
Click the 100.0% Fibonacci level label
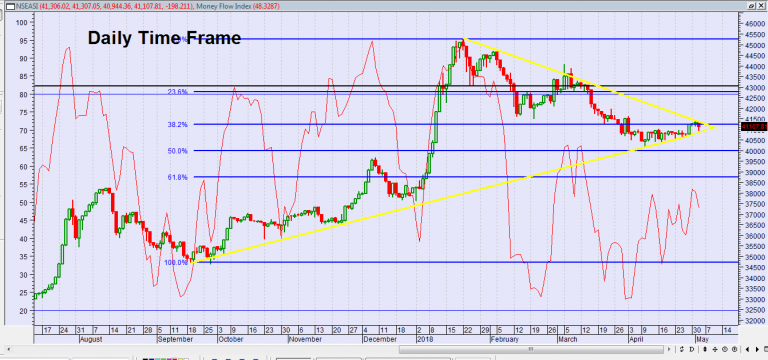pos(176,263)
